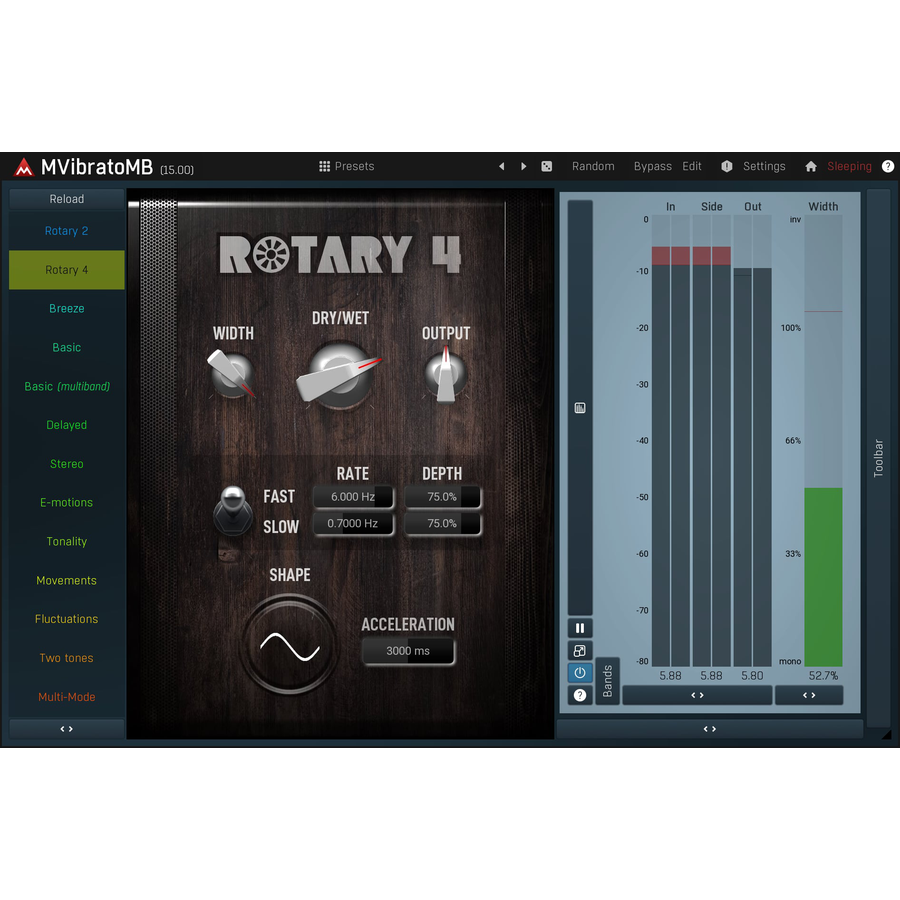
Task: Go to next preset arrow
Action: click(523, 166)
